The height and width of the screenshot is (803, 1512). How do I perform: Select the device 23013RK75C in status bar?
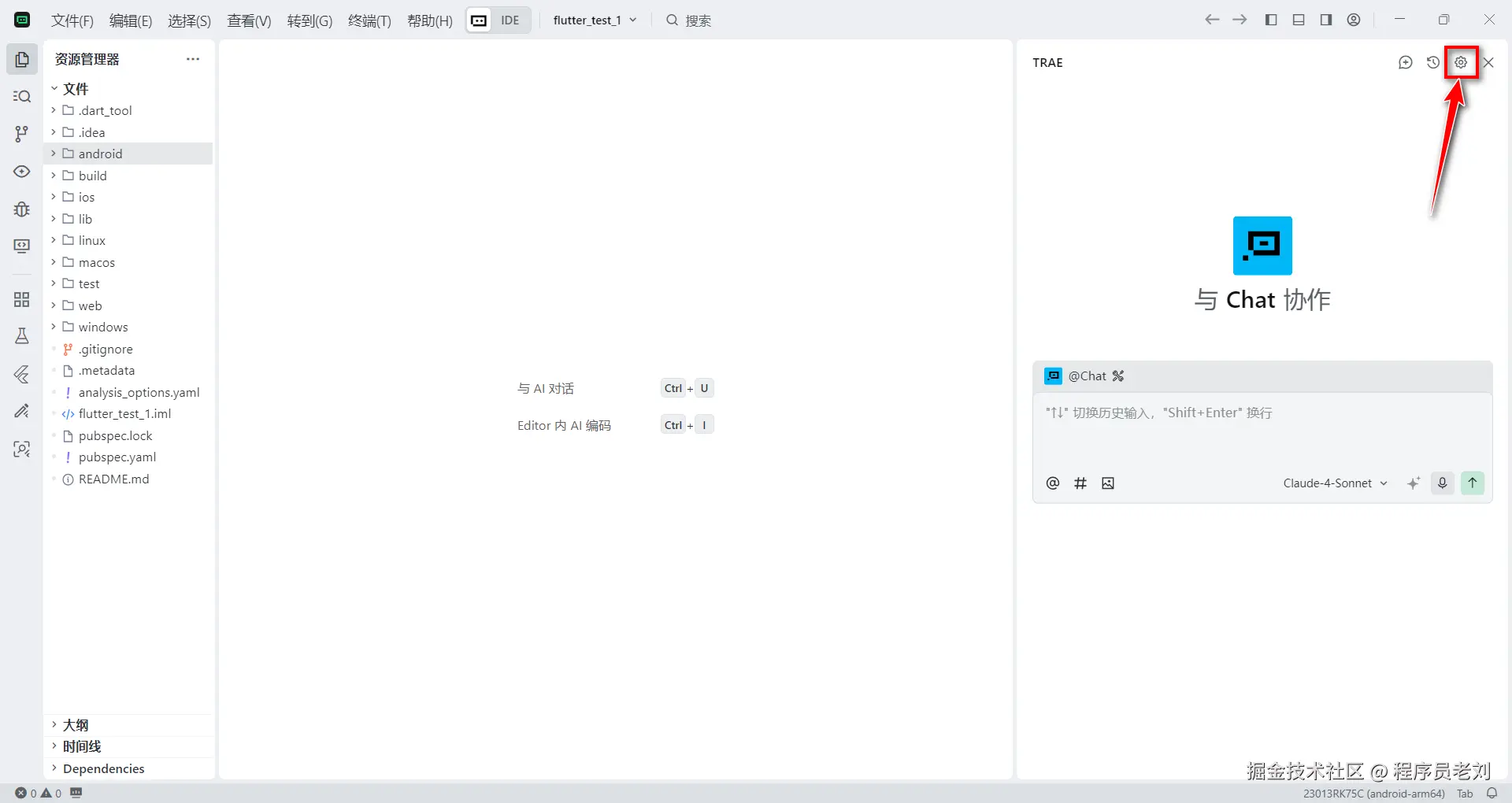[1373, 794]
